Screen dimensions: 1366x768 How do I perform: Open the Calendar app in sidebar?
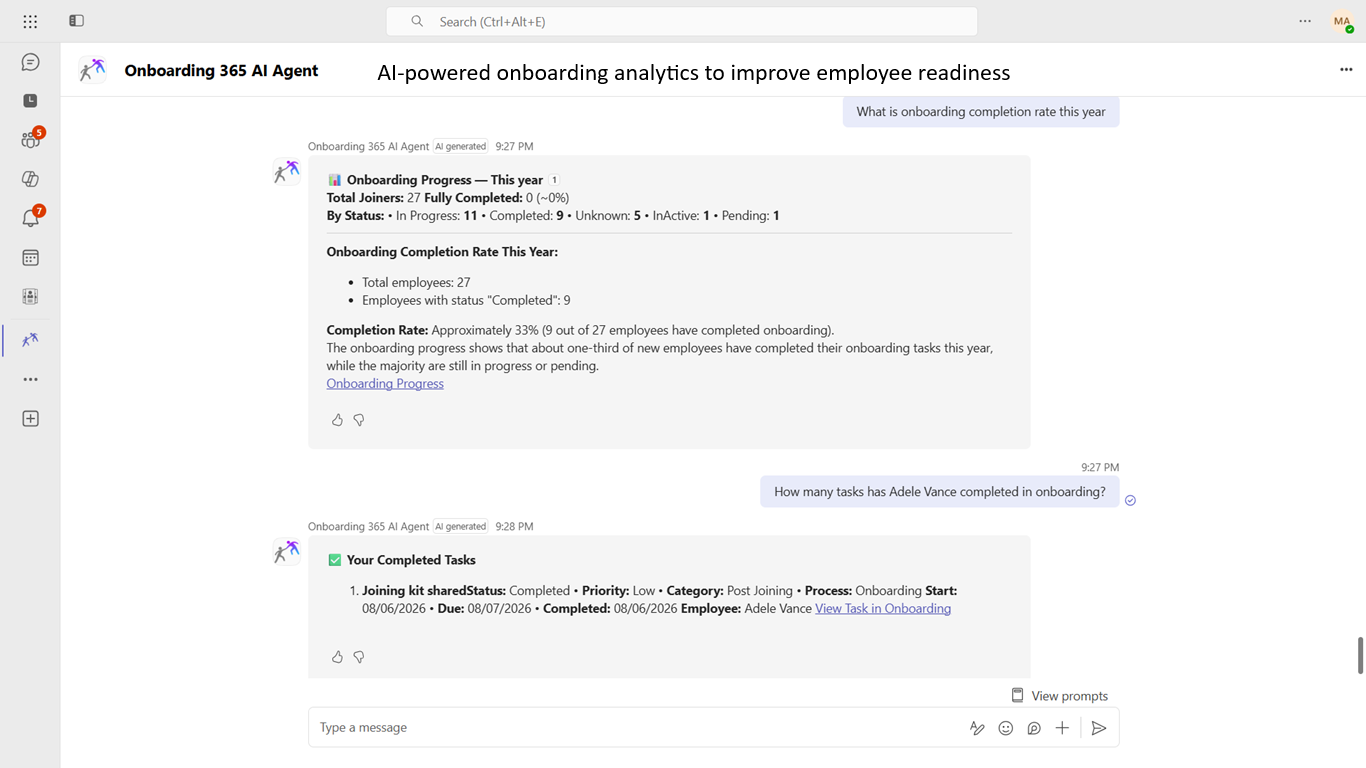pos(30,258)
